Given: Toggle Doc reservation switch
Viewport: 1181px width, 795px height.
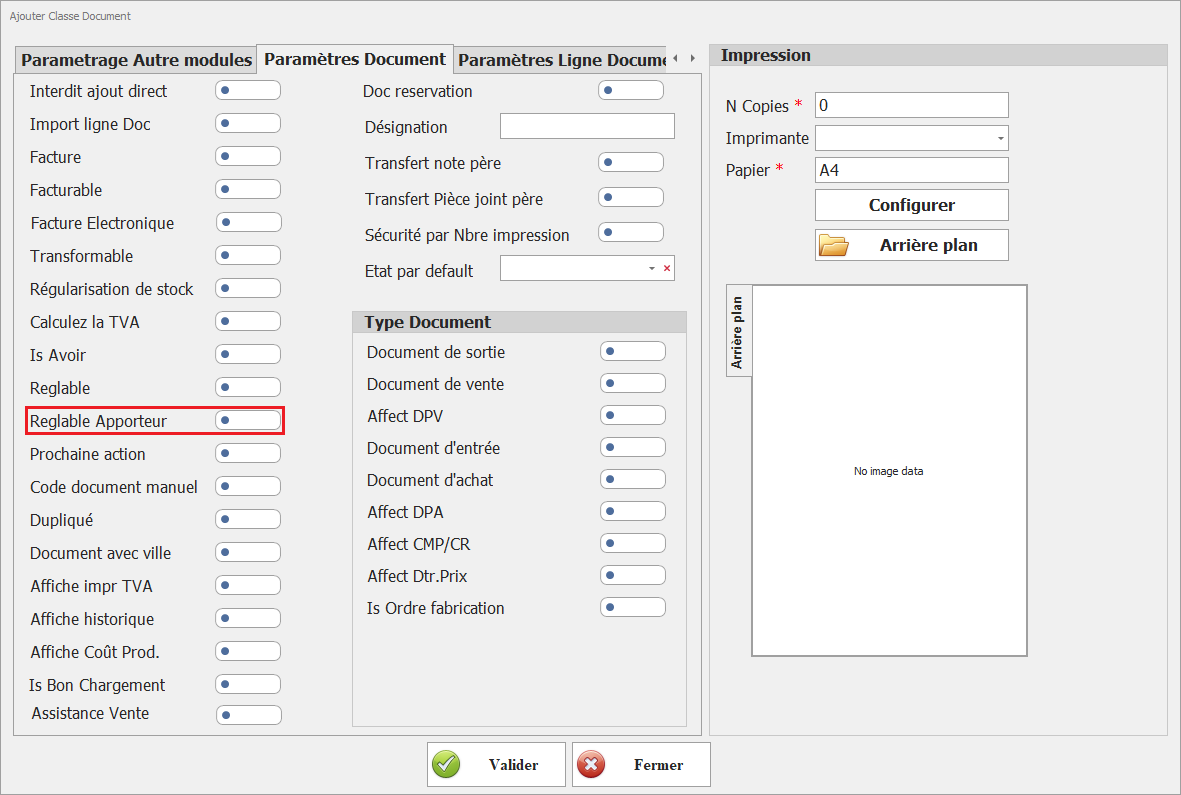Looking at the screenshot, I should tap(631, 90).
